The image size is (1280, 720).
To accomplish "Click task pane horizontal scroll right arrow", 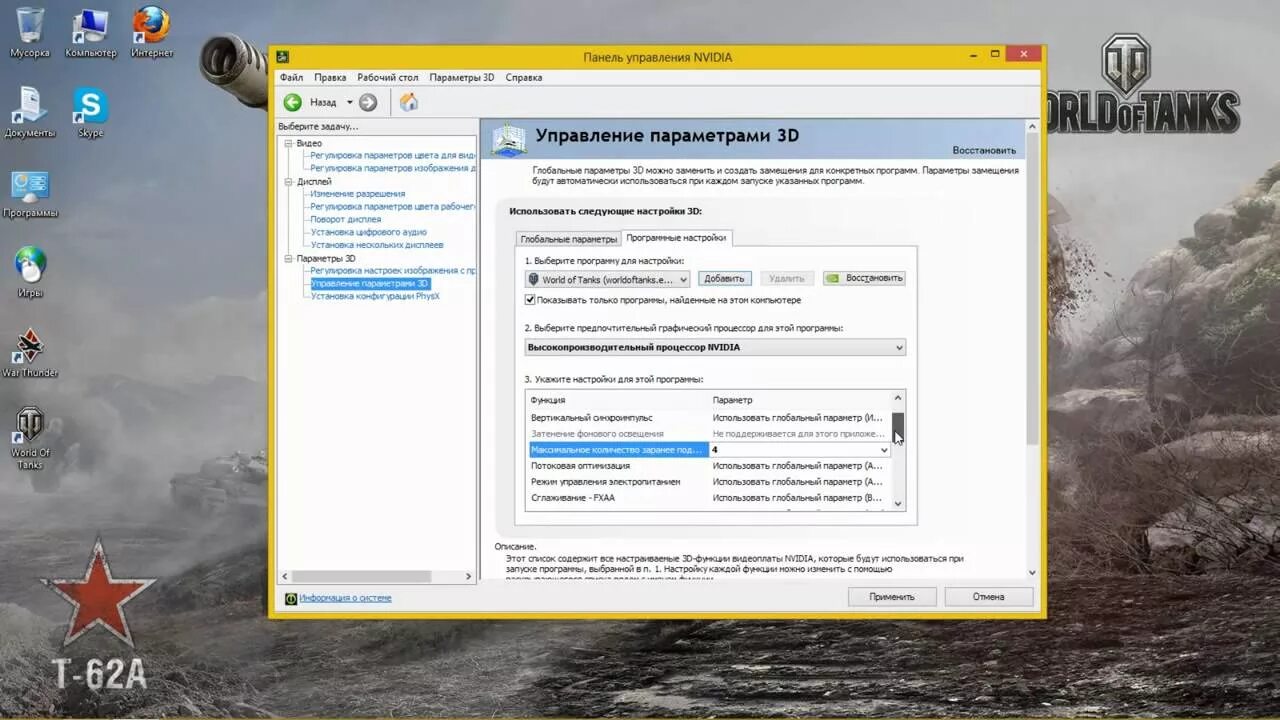I will tap(469, 577).
